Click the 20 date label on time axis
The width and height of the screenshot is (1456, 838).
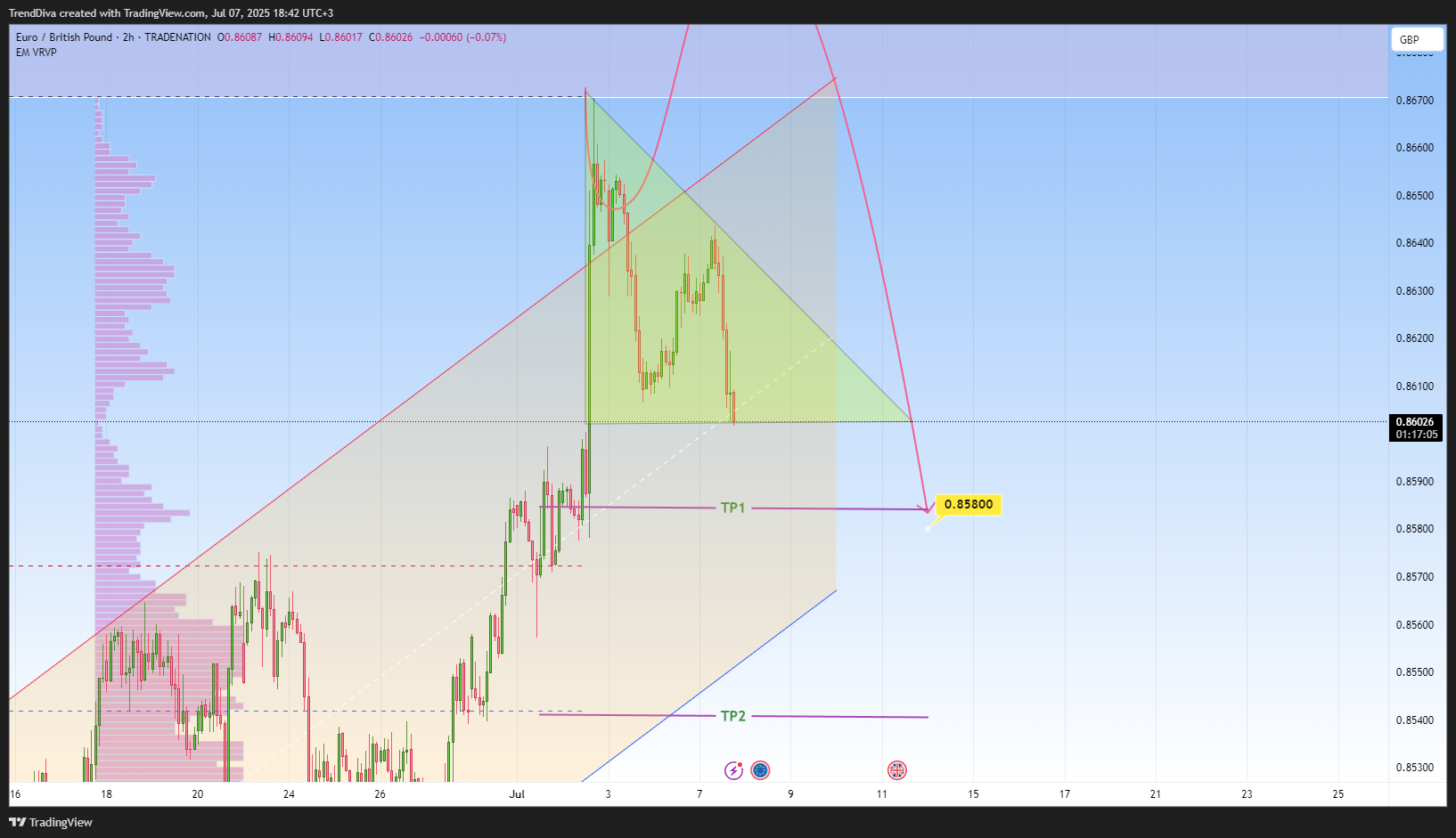(198, 794)
